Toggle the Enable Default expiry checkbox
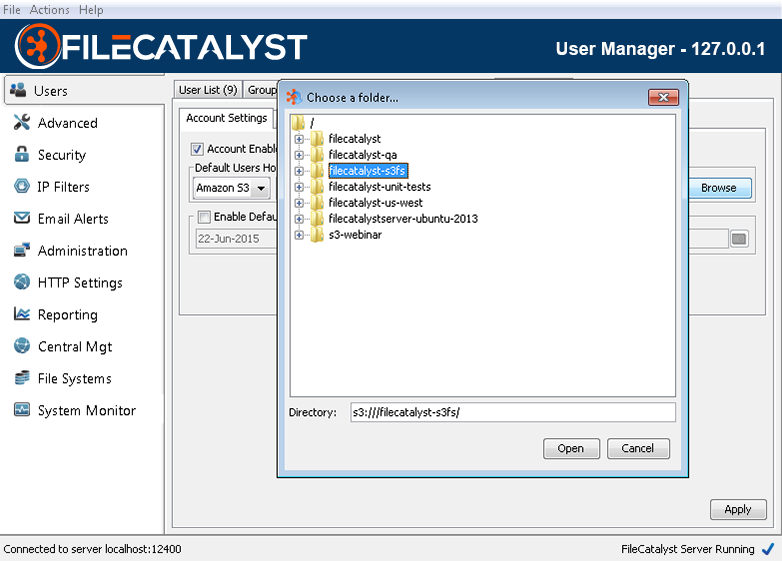 point(204,217)
